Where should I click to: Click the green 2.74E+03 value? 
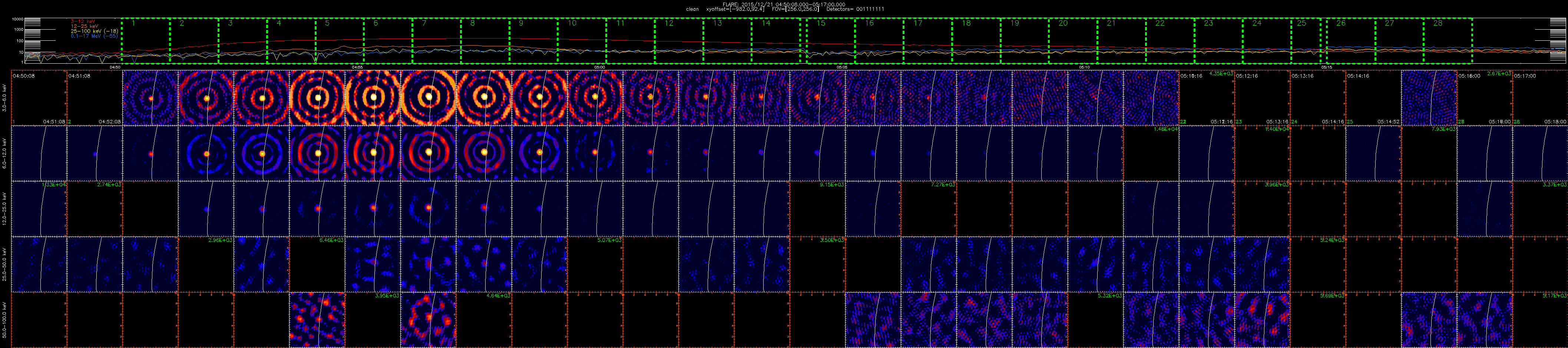pos(110,184)
